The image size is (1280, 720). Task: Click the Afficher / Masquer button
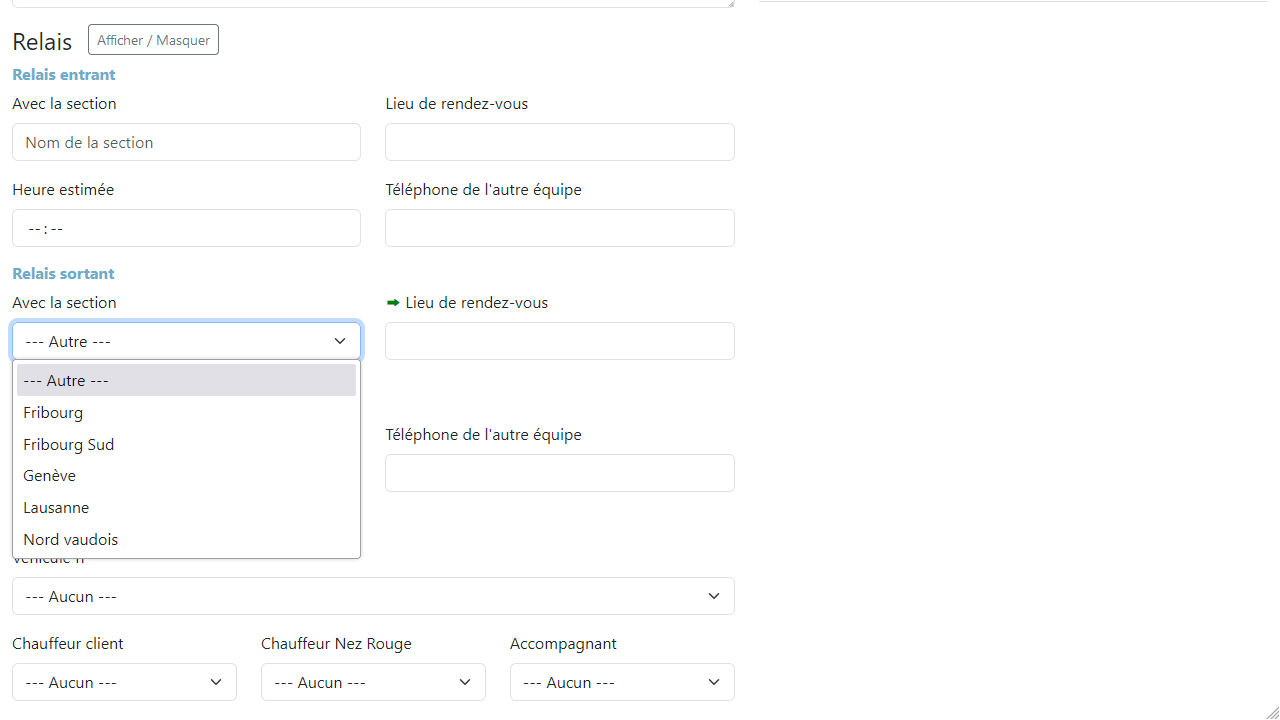point(153,40)
